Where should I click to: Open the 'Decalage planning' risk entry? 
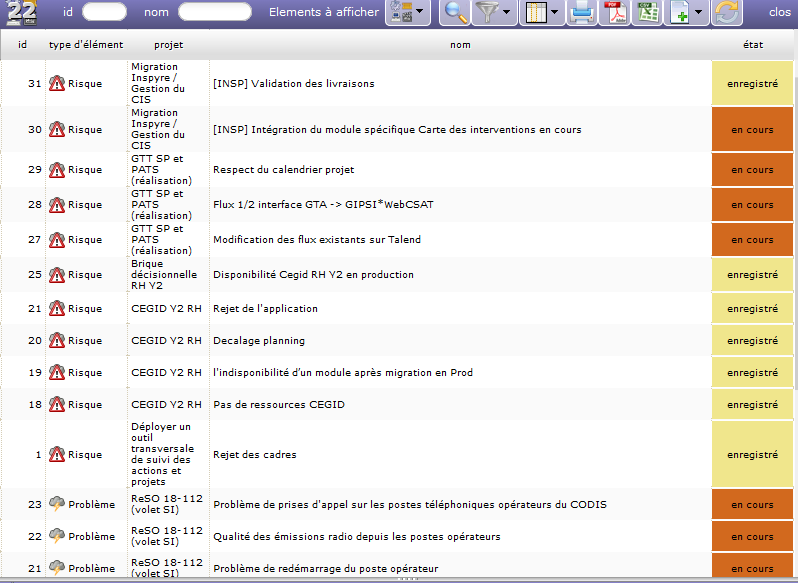(259, 341)
